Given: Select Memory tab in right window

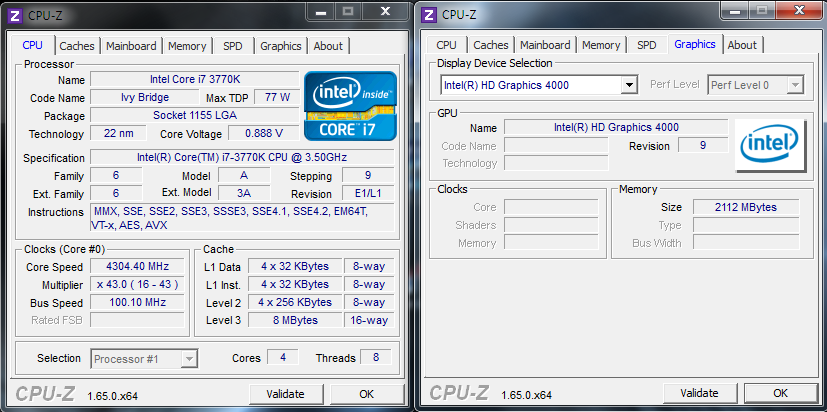Looking at the screenshot, I should pyautogui.click(x=601, y=45).
